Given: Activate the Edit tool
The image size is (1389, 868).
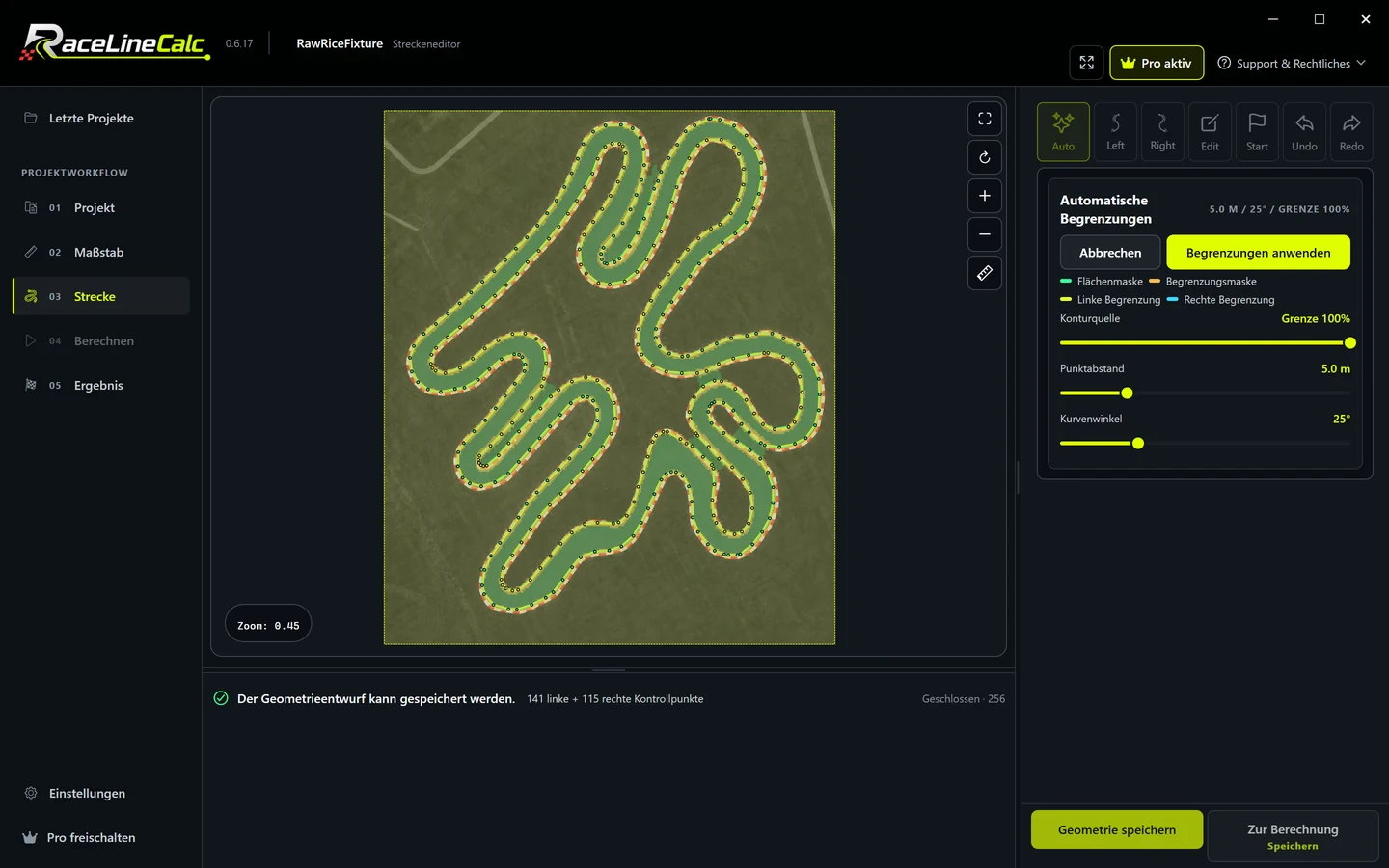Looking at the screenshot, I should tap(1210, 131).
